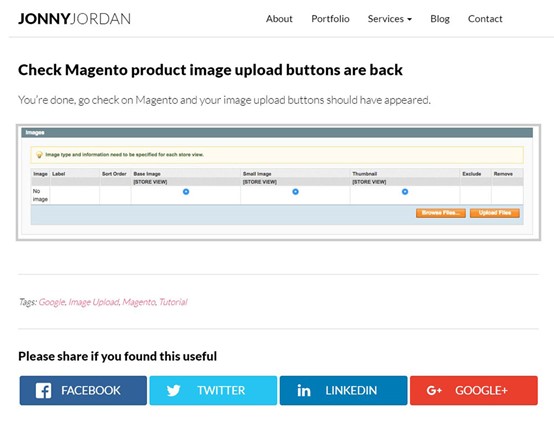Click the 'Label' column header
Viewport: 554px width, 421px height.
[x=59, y=174]
